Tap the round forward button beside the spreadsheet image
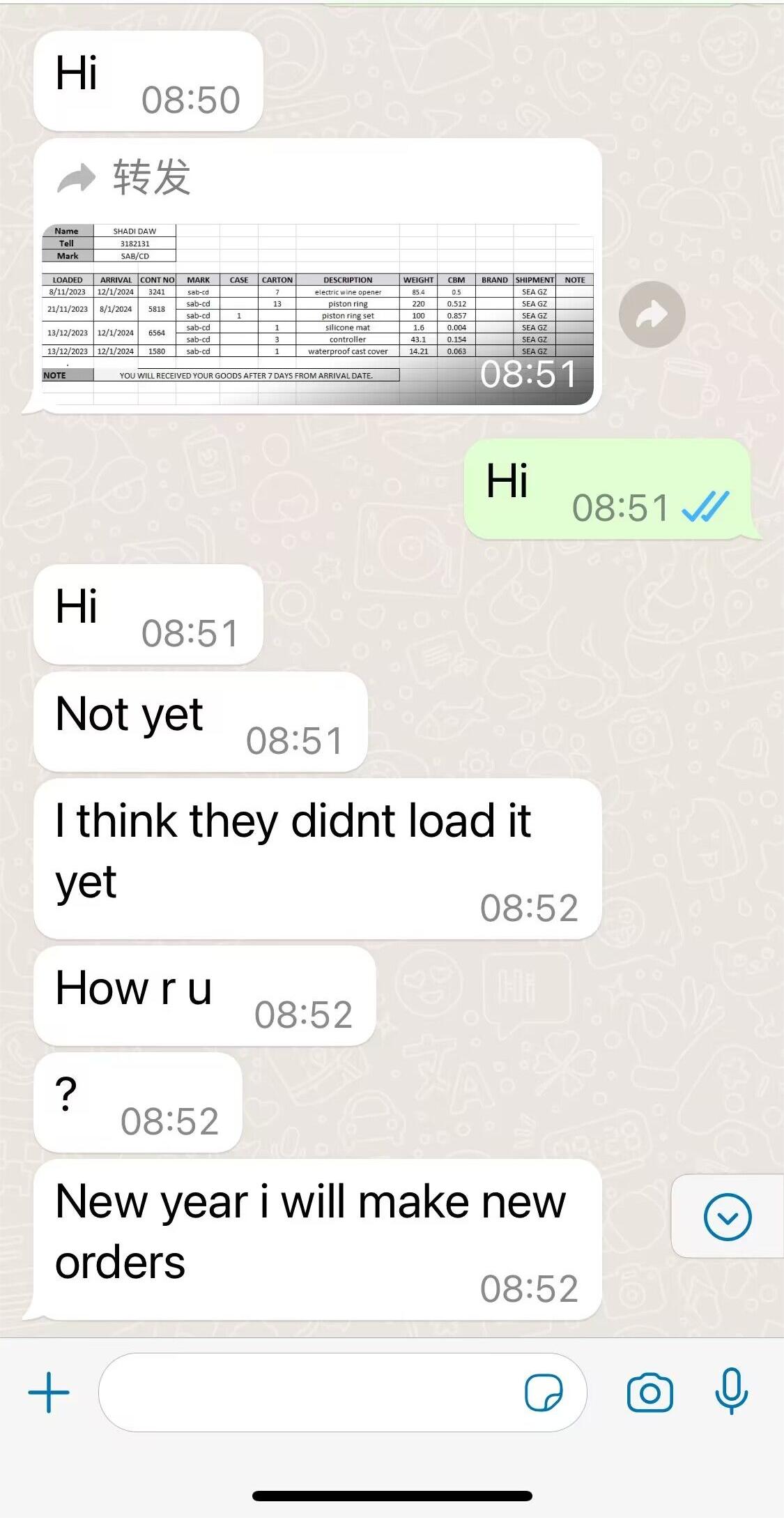Image resolution: width=784 pixels, height=1518 pixels. coord(652,314)
